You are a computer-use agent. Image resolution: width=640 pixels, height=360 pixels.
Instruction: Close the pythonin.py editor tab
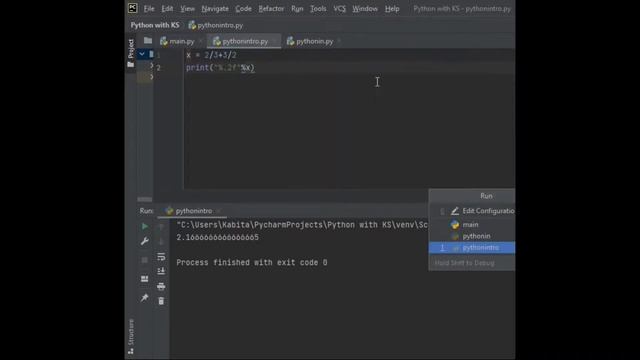[339, 41]
